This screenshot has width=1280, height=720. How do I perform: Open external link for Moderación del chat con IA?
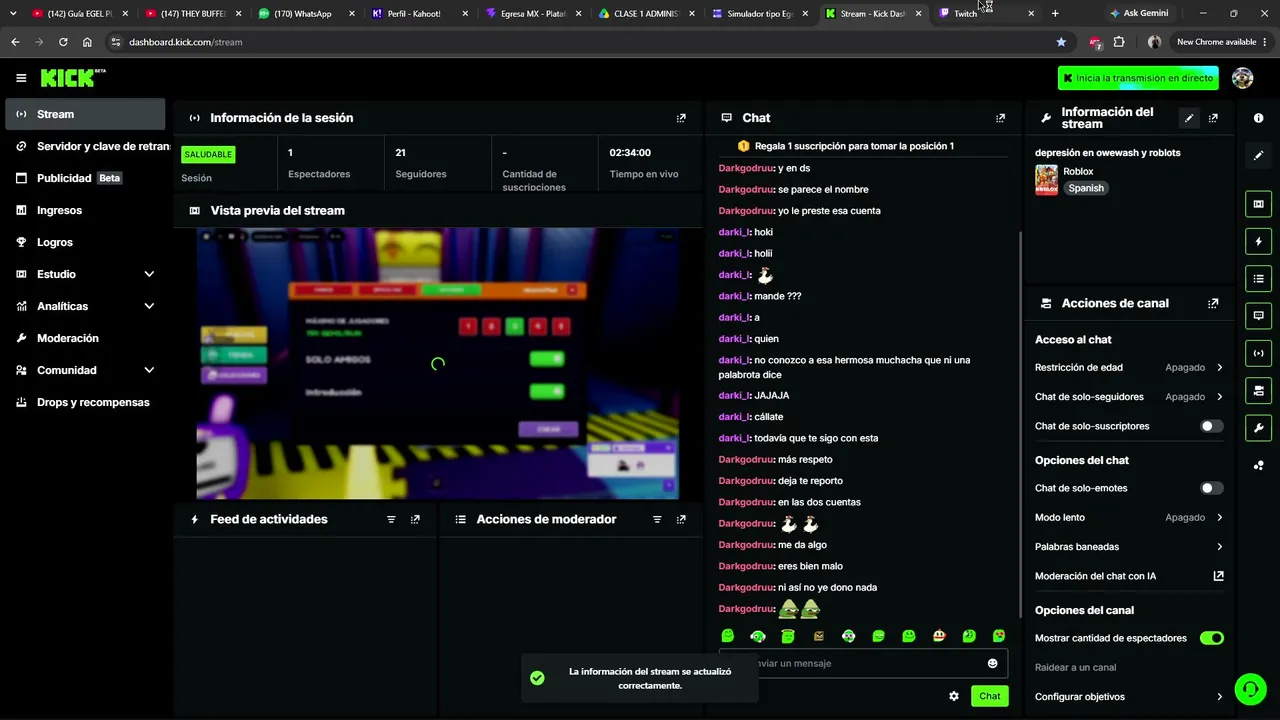coord(1218,576)
